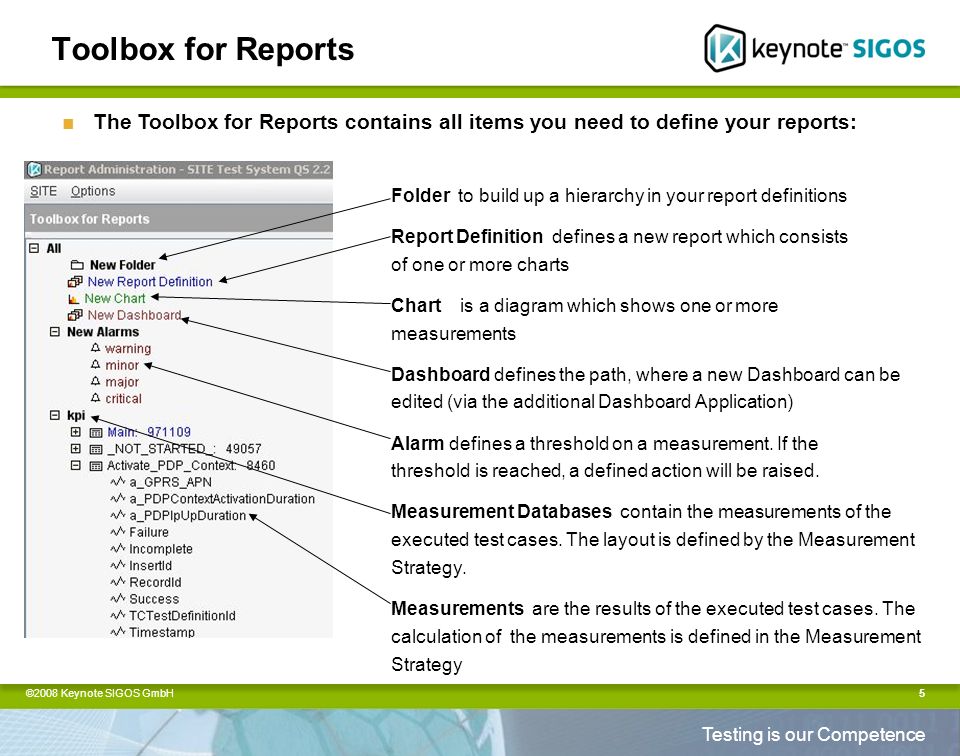Select the minor alarm entry
The image size is (960, 756).
(122, 365)
